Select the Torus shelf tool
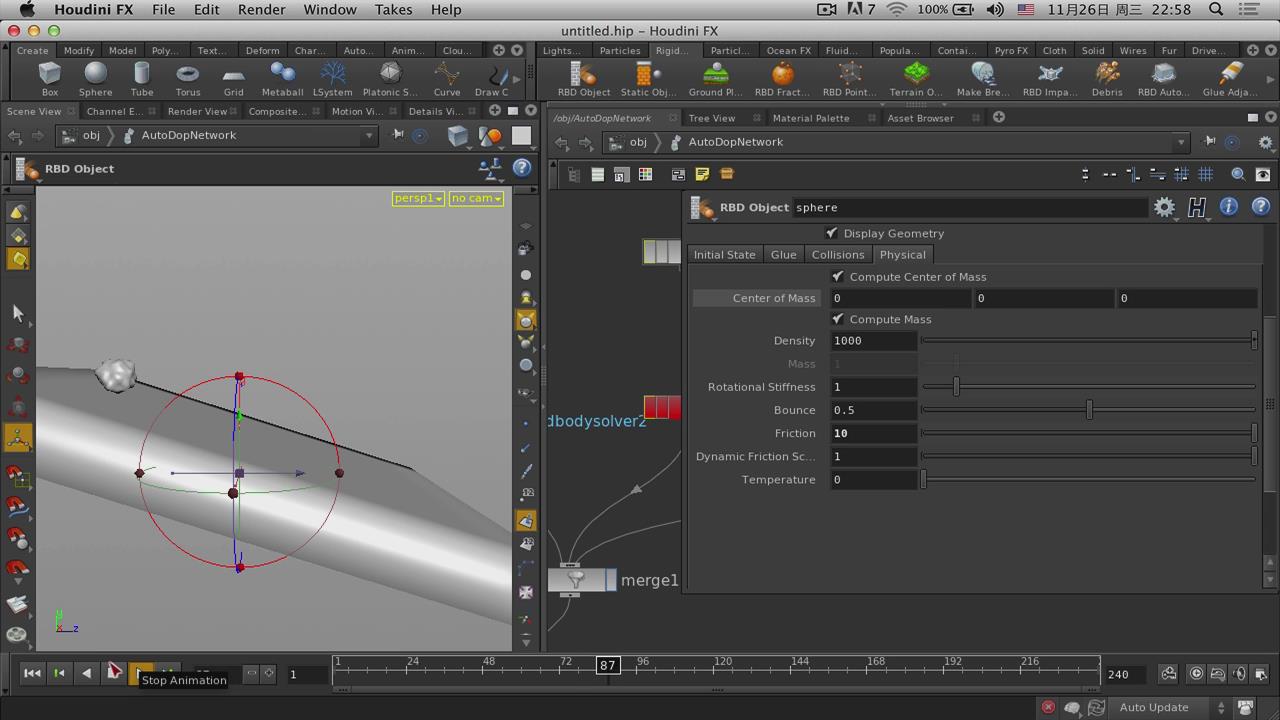1280x720 pixels. coord(188,79)
